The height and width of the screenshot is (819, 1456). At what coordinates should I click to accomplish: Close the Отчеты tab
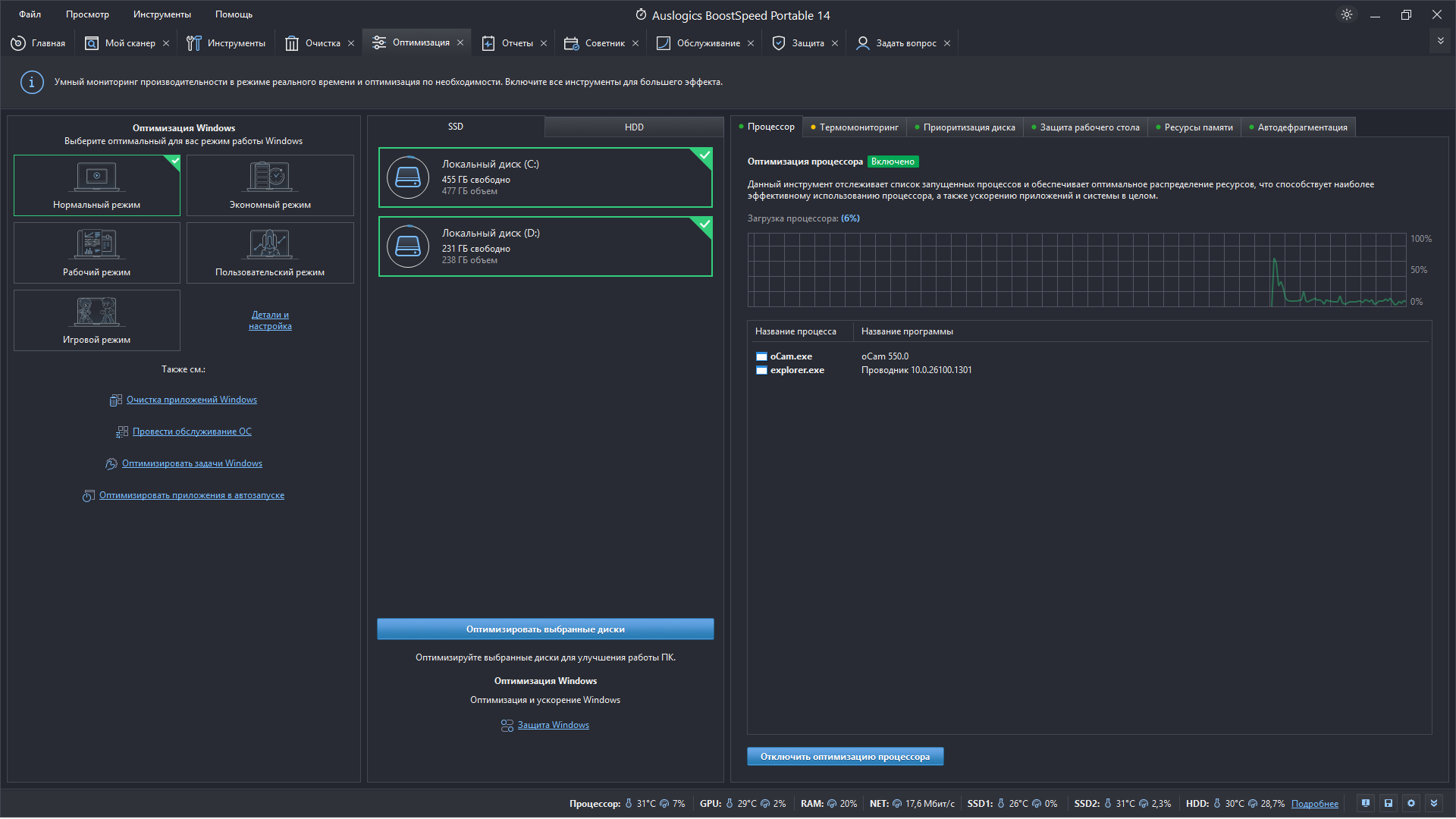click(544, 43)
